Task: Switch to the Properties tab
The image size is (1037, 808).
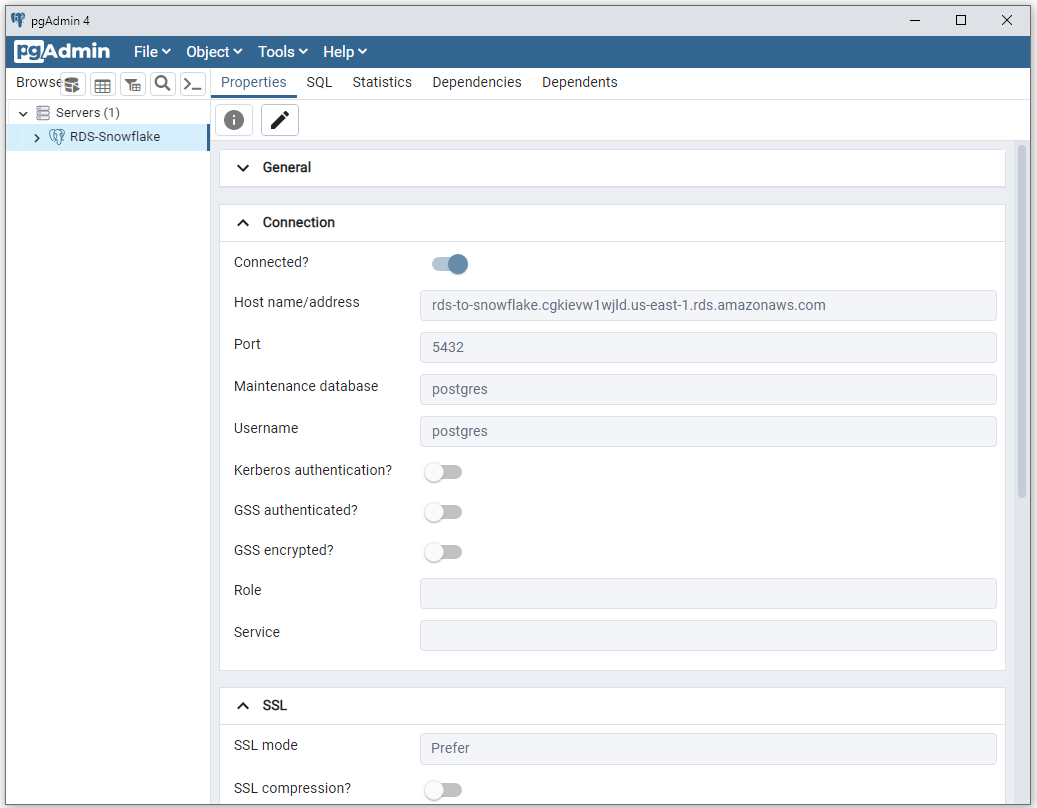Action: pos(253,82)
